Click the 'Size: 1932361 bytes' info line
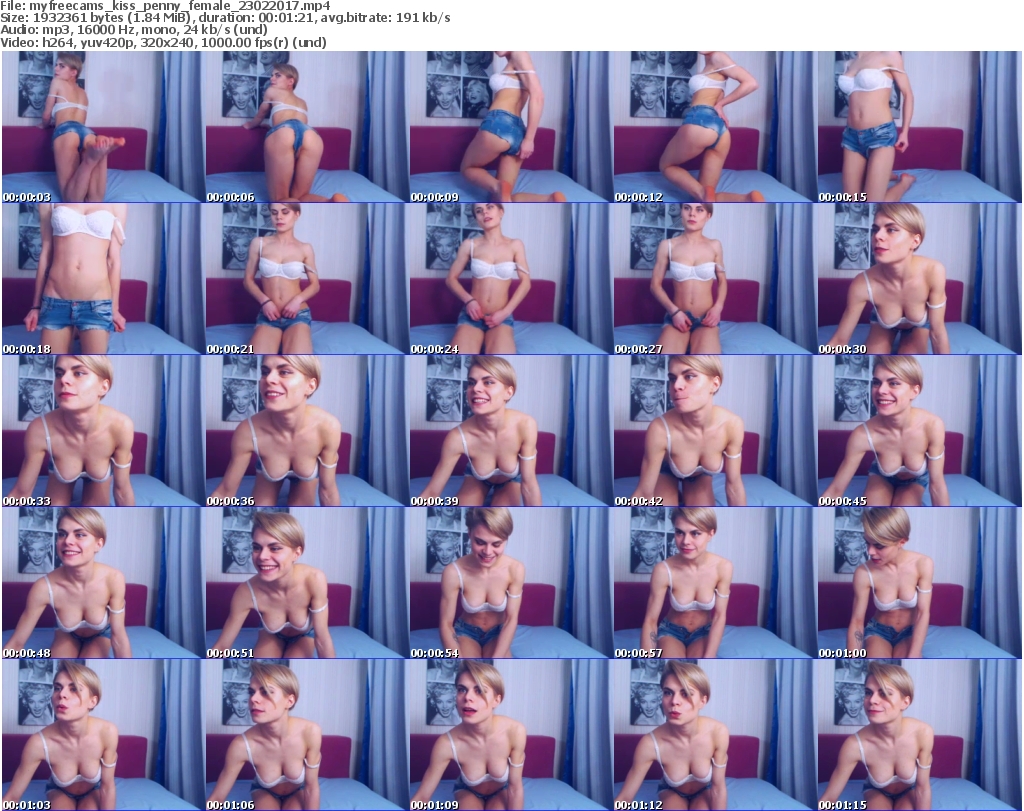This screenshot has width=1024, height=811. pyautogui.click(x=225, y=18)
